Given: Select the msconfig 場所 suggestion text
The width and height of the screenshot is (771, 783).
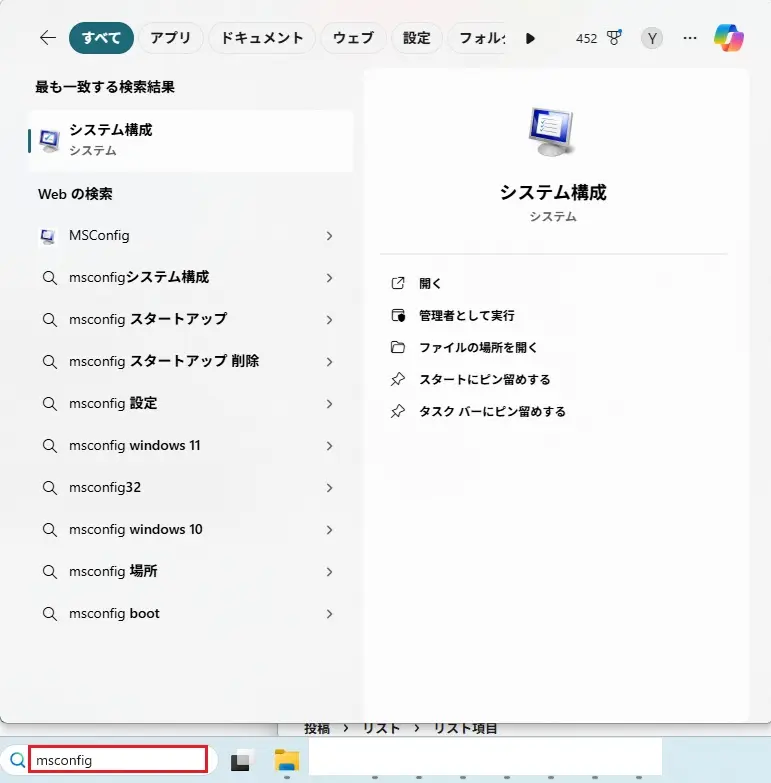Looking at the screenshot, I should (113, 571).
